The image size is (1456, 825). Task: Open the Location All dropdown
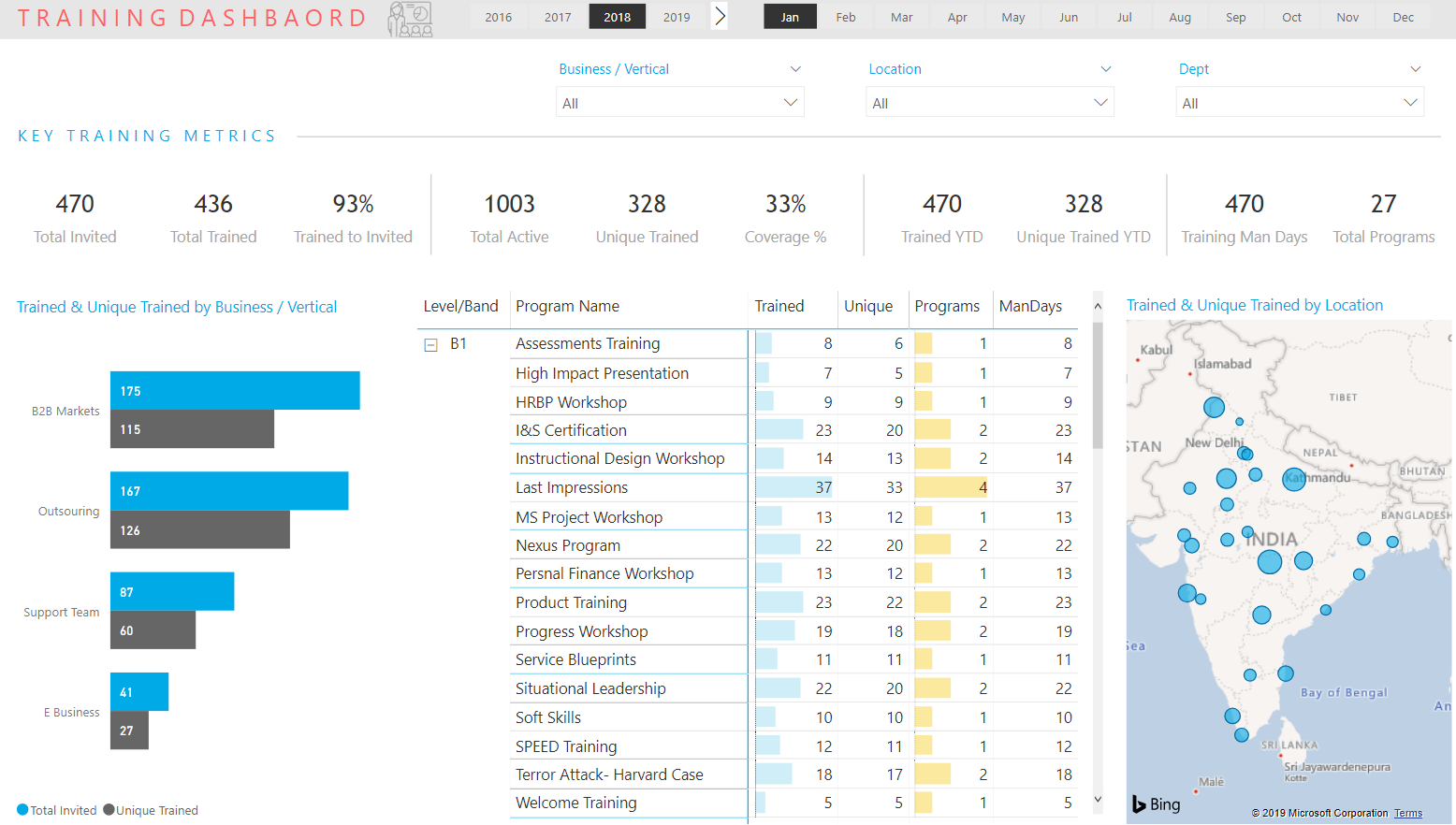pos(989,103)
